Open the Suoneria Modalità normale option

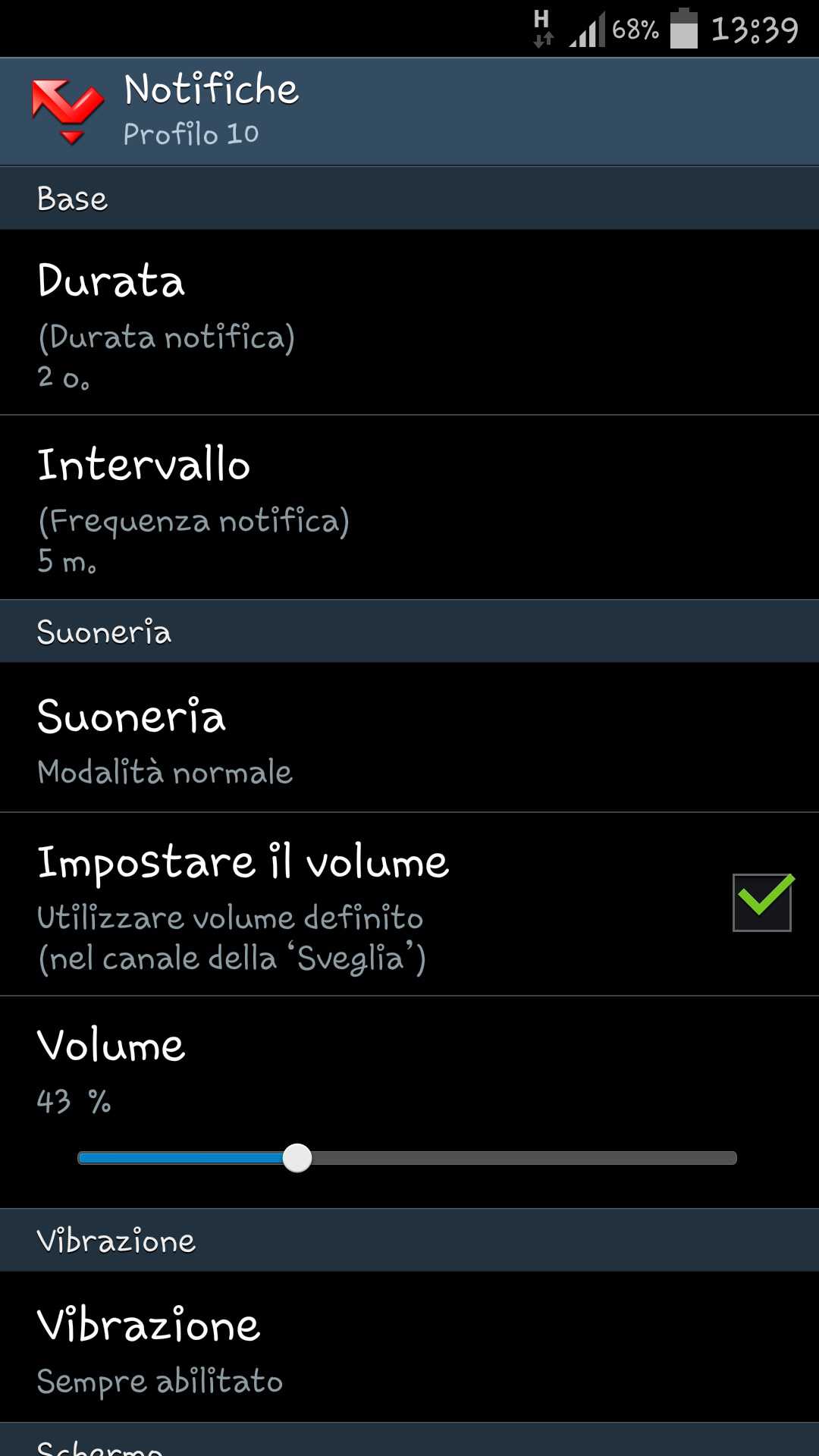tap(409, 738)
